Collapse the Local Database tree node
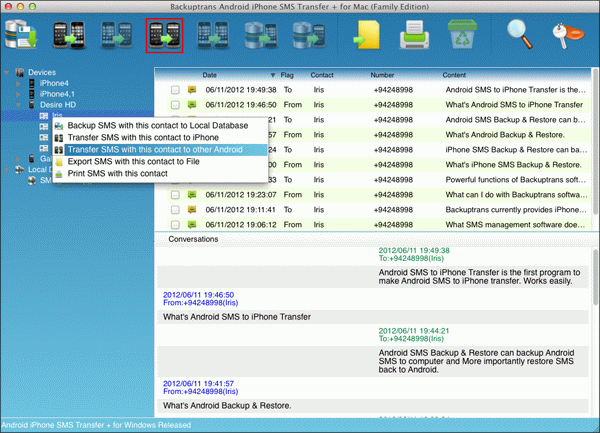The image size is (600, 433). (7, 169)
